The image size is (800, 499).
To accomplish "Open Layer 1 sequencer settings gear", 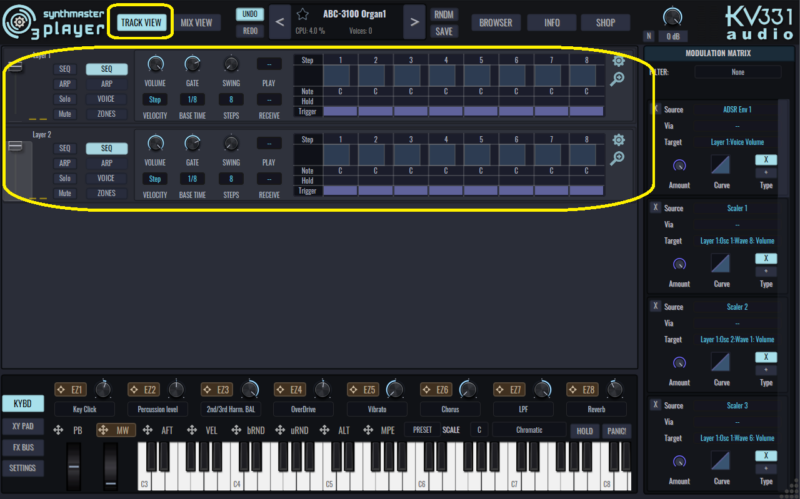I will tap(619, 61).
